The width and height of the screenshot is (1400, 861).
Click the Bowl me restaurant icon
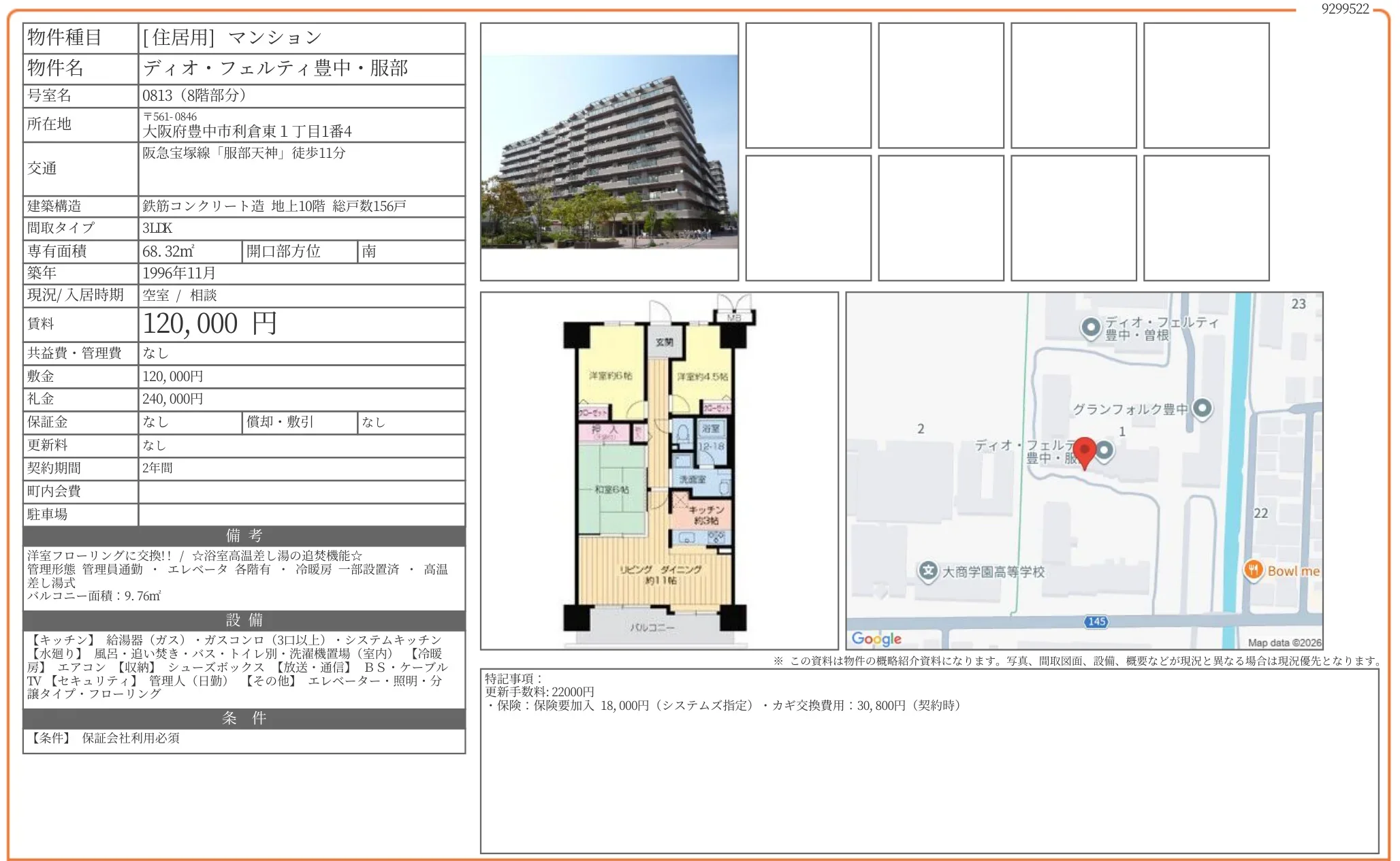click(x=1254, y=570)
